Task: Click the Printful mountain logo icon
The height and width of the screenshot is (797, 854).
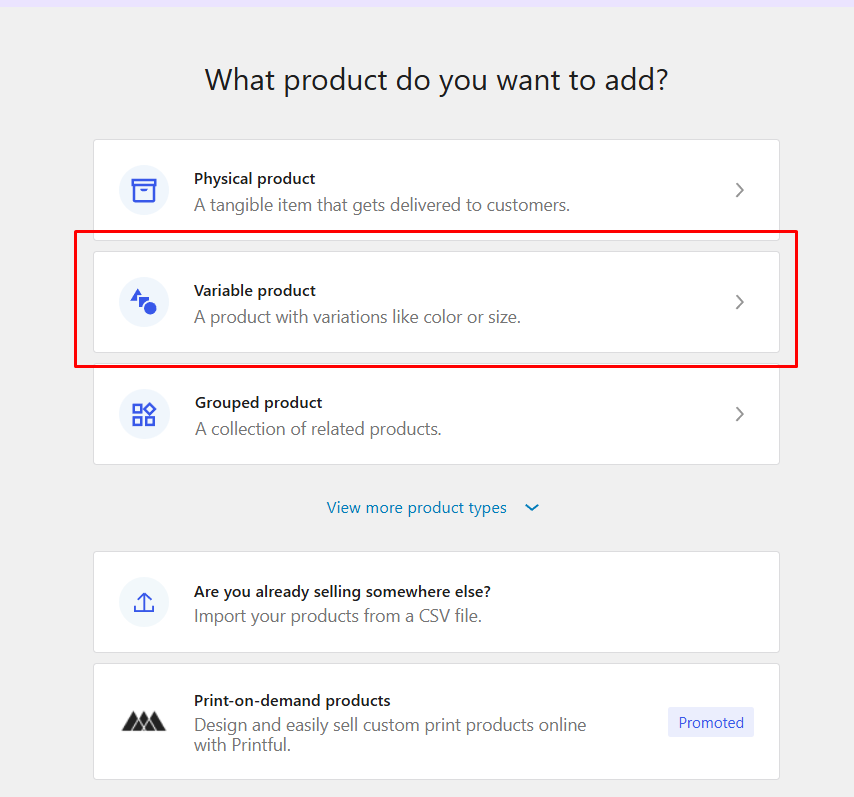Action: [x=144, y=721]
